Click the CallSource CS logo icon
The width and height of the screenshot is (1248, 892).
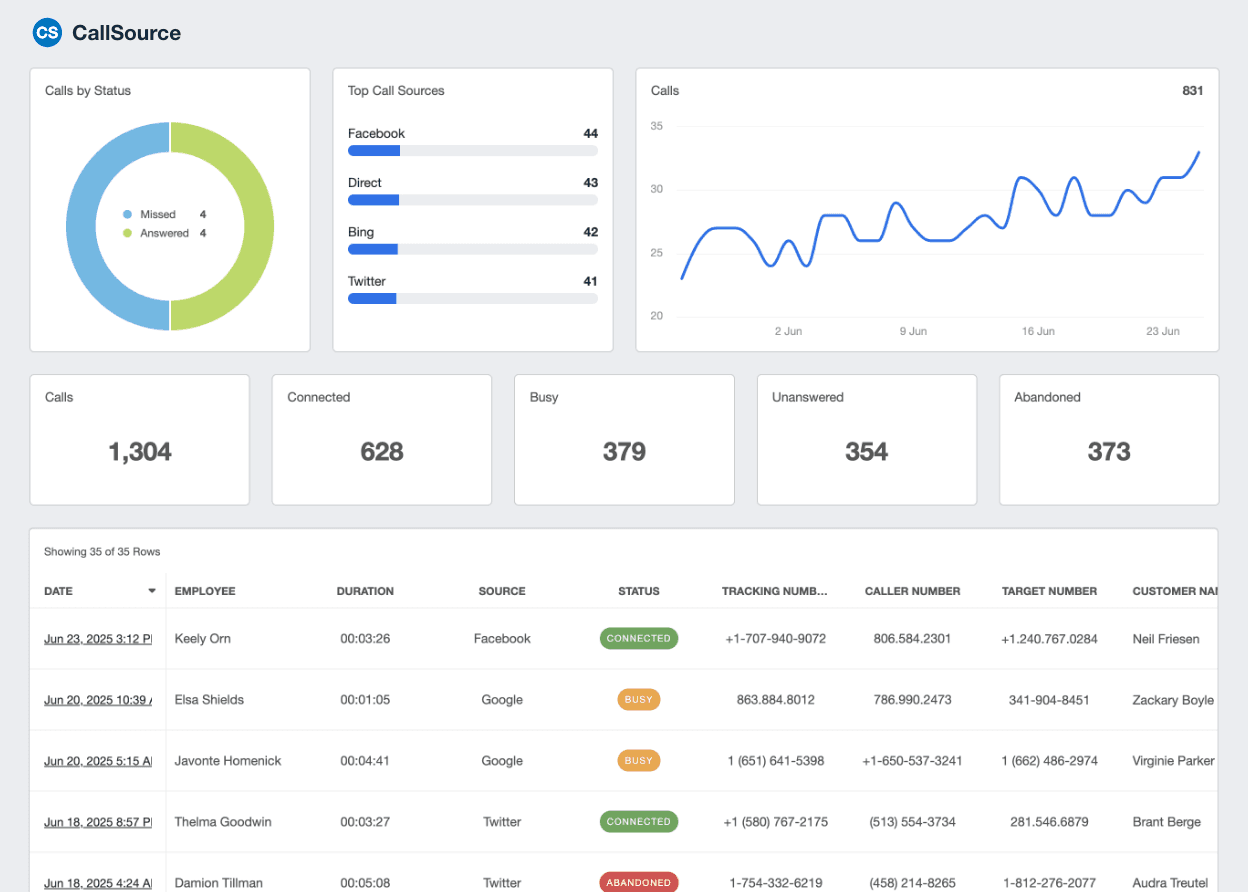(x=47, y=32)
